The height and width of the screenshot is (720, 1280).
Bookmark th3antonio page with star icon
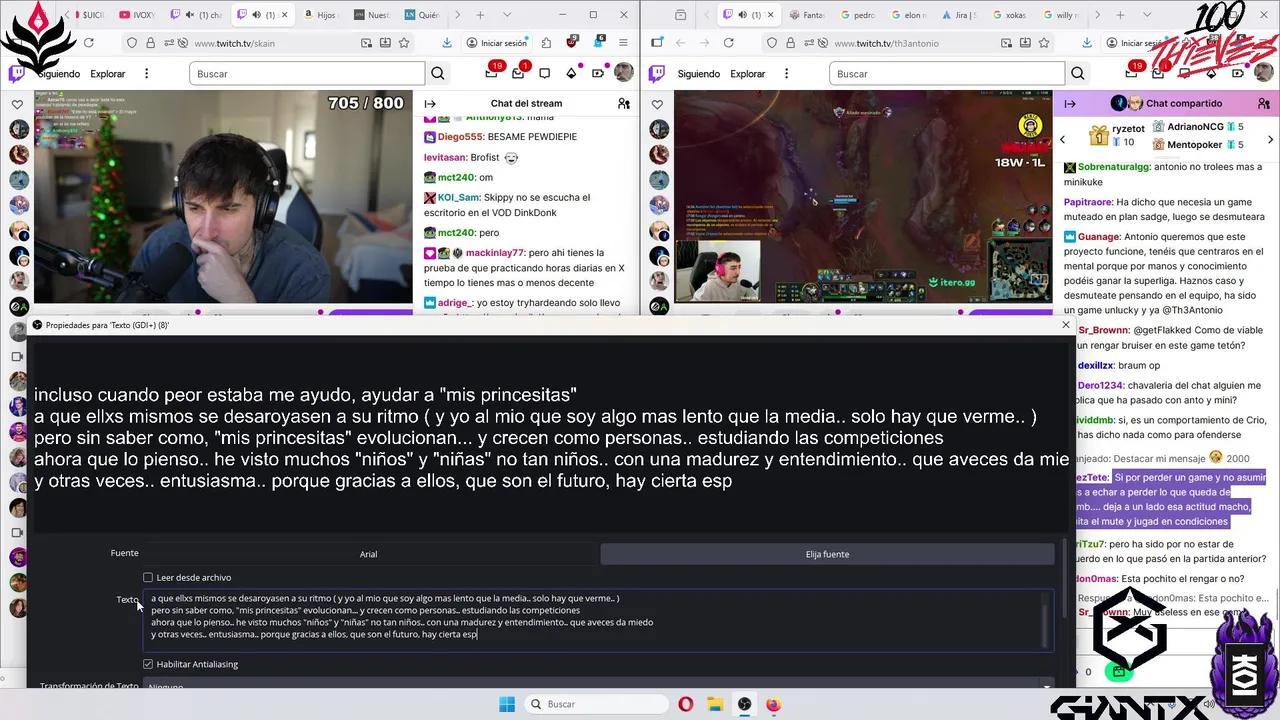1043,43
